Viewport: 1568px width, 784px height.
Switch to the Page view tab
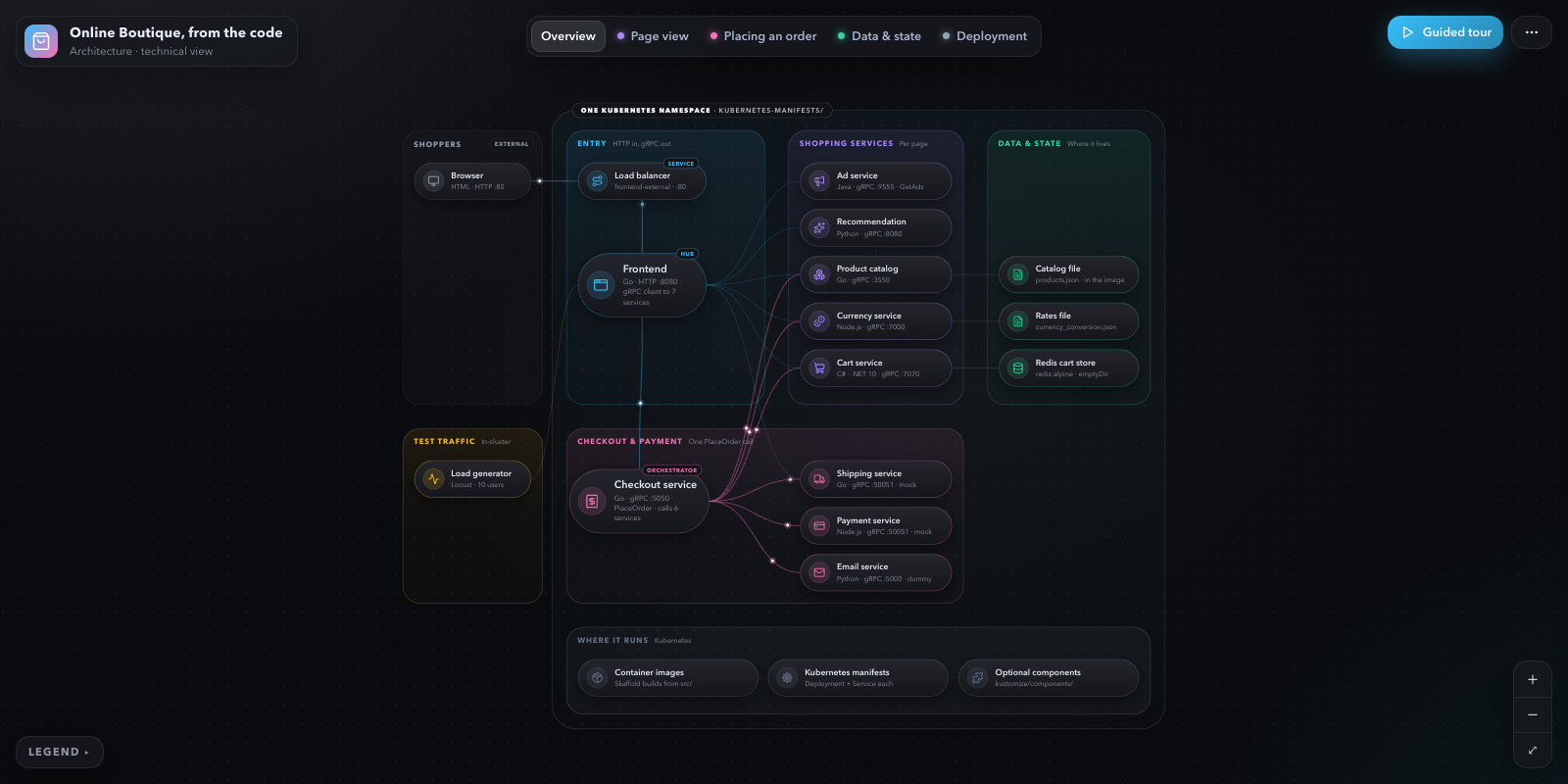[653, 36]
